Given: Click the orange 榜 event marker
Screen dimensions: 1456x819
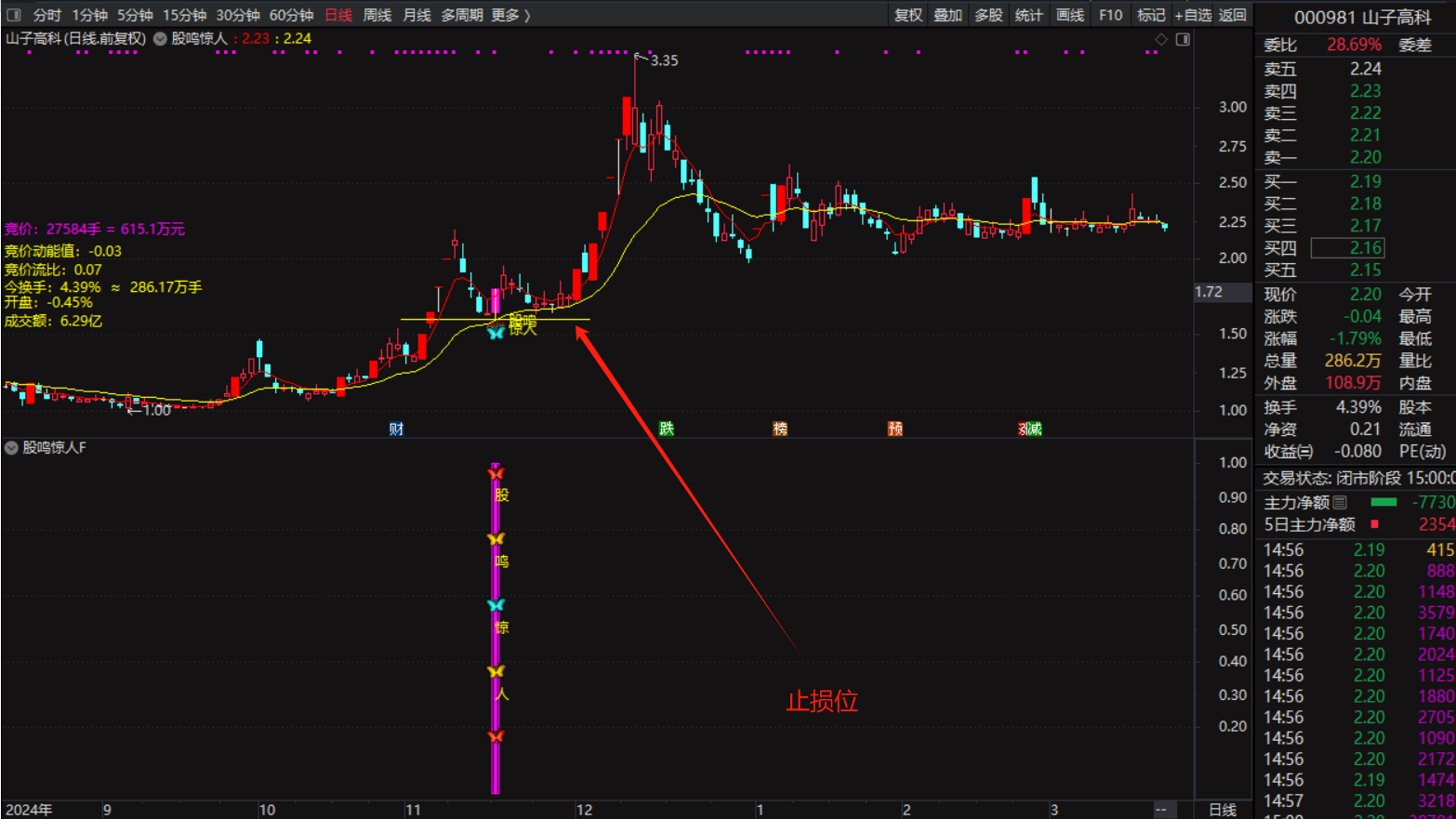Looking at the screenshot, I should point(780,429).
